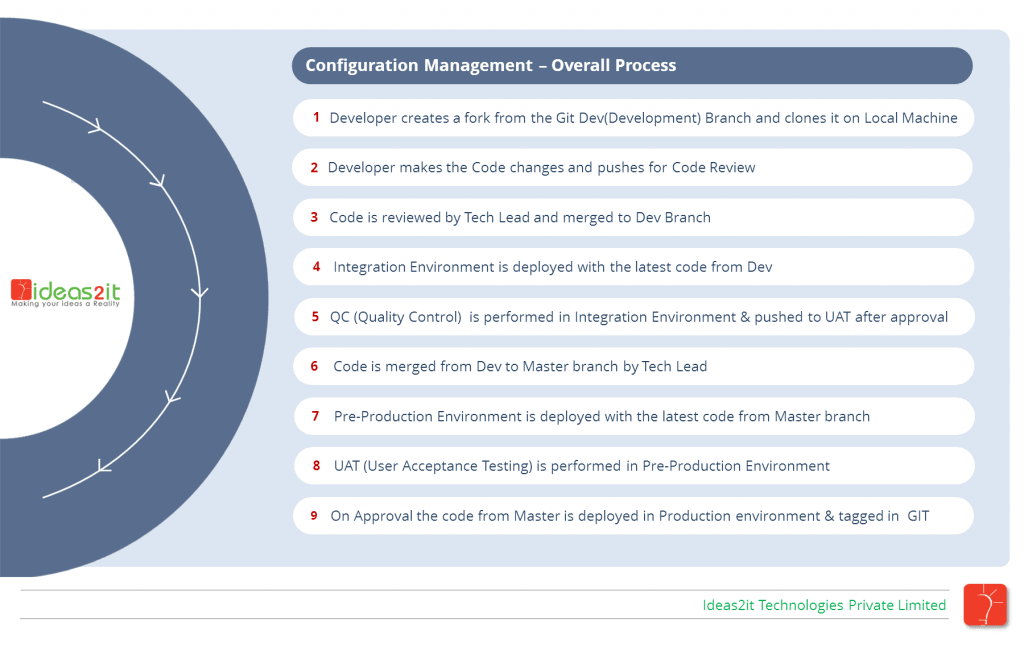The image size is (1024, 647).
Task: Open step 9 about Production deployment and GIT tagging
Action: [x=634, y=515]
